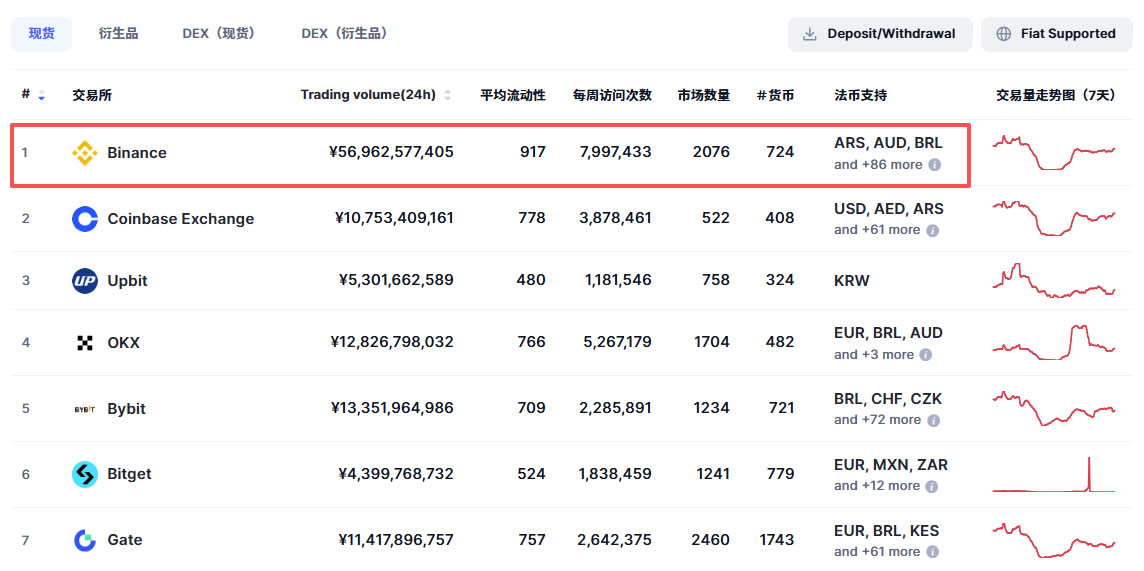The image size is (1144, 571).
Task: Switch to the DEX（现货）tab
Action: (221, 34)
